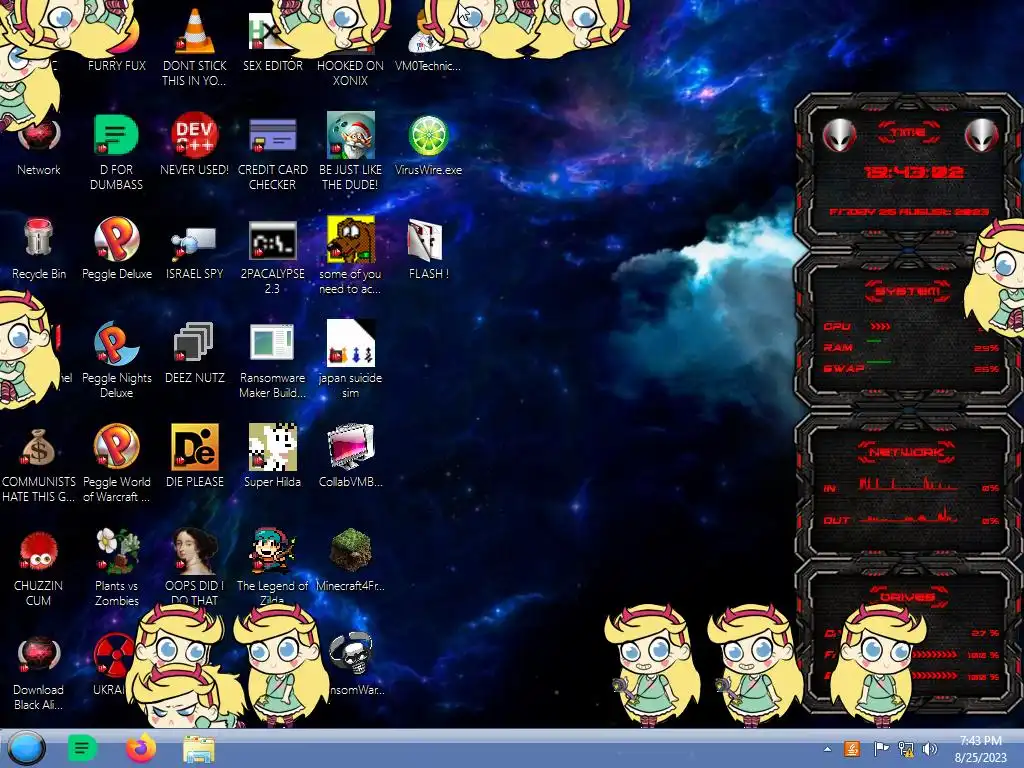Launch Firefox from the taskbar
1024x768 pixels.
click(140, 748)
